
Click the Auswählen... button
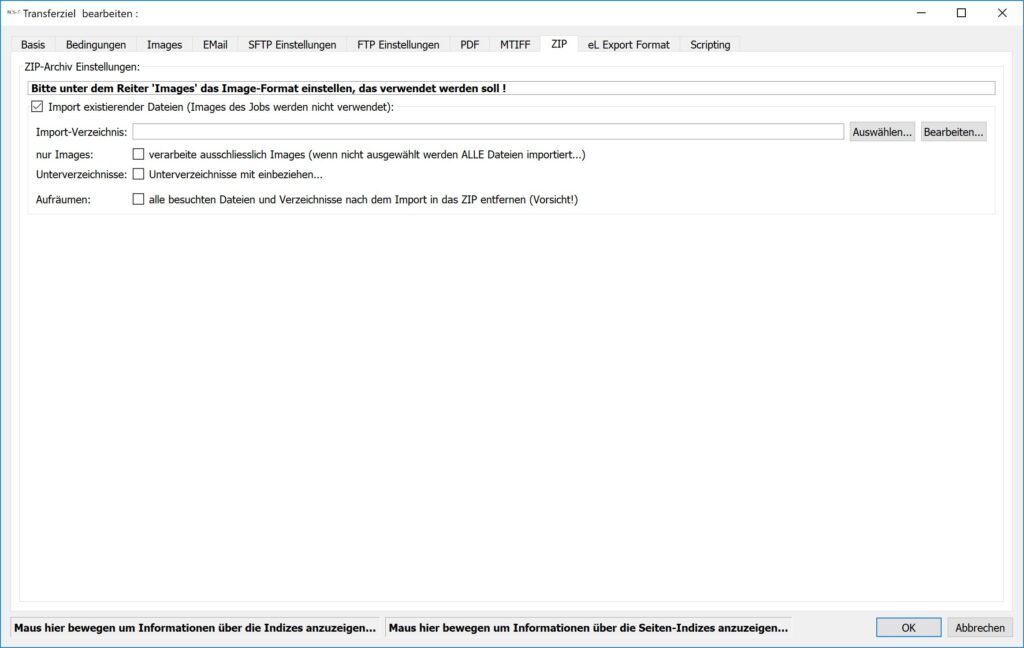882,132
